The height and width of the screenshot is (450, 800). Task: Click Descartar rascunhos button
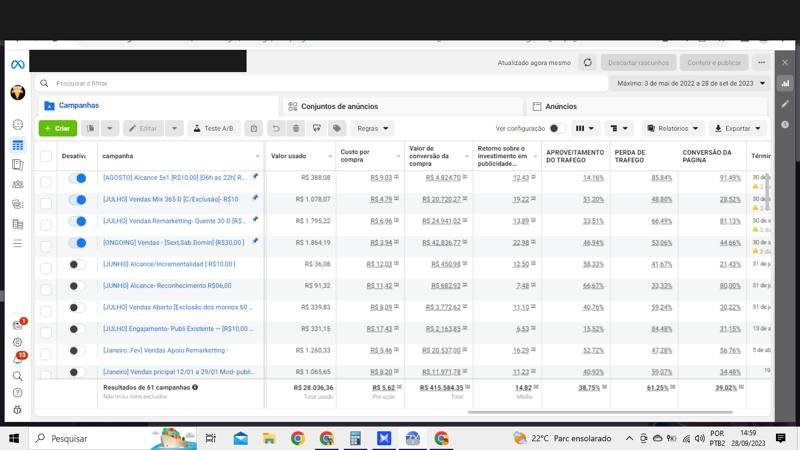coord(638,63)
